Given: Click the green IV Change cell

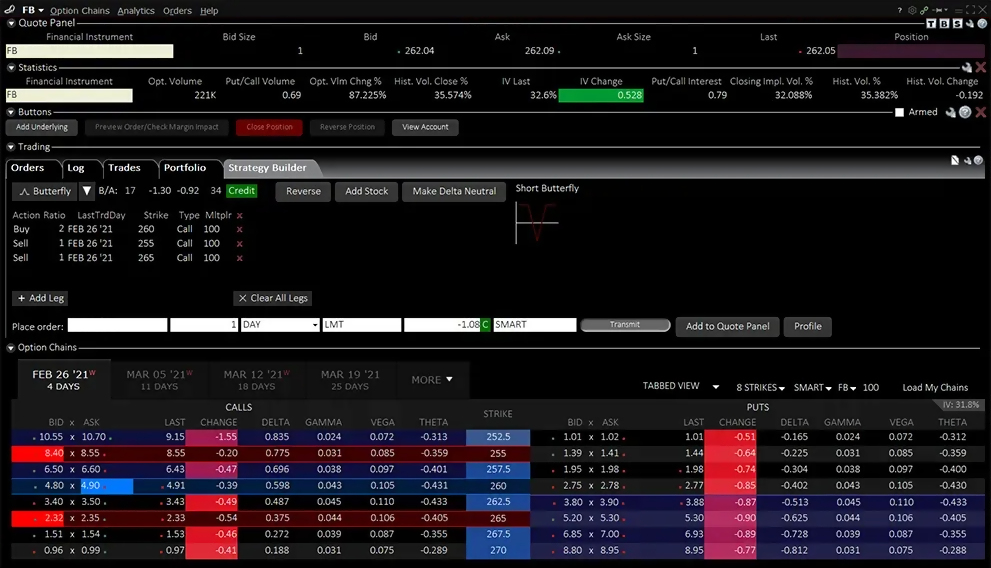Looking at the screenshot, I should pyautogui.click(x=600, y=96).
